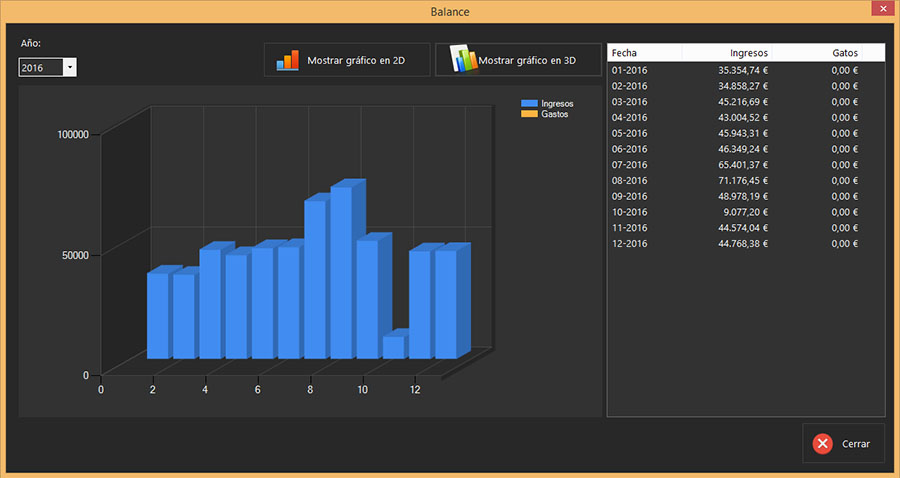Click the 45.216,69 € income value

tap(743, 102)
